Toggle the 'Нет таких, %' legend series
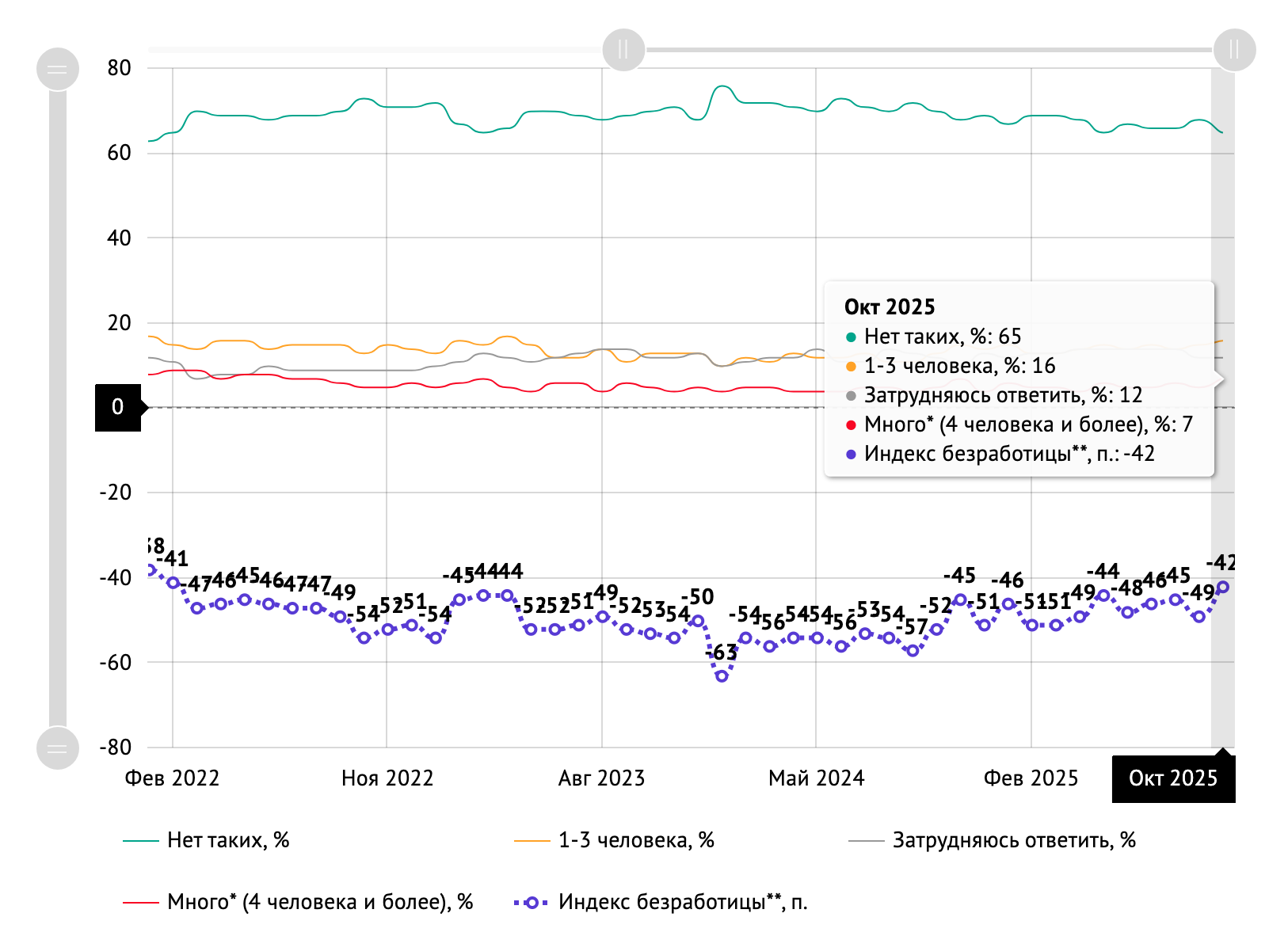 pyautogui.click(x=227, y=840)
